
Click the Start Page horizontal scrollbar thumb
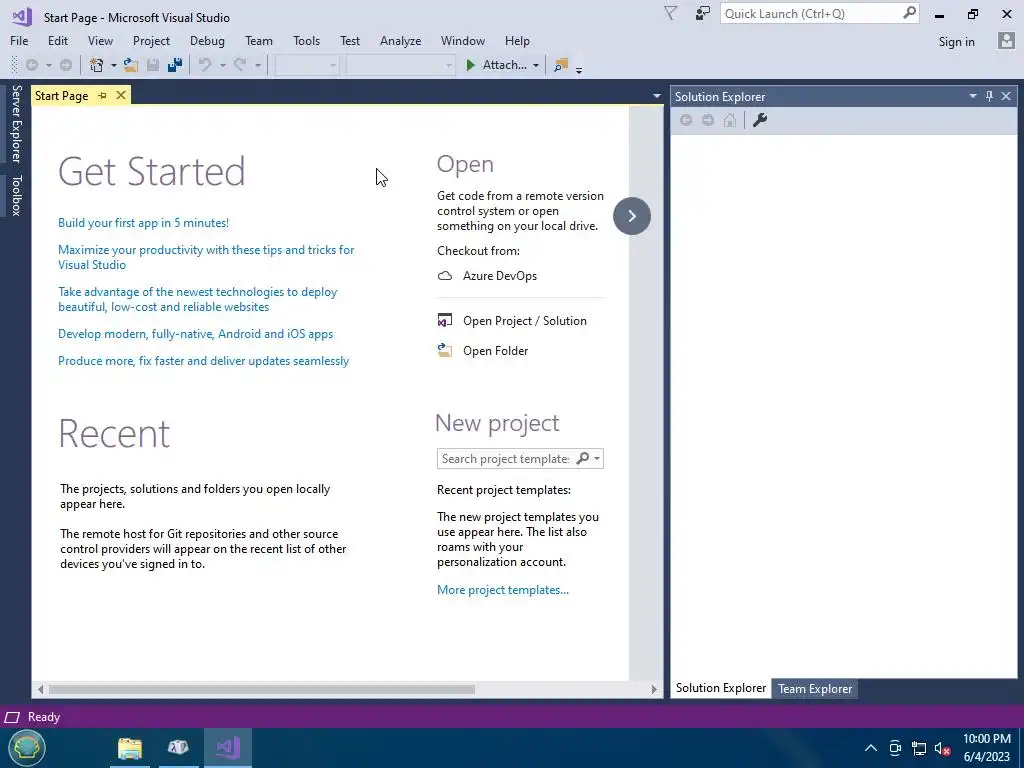261,689
